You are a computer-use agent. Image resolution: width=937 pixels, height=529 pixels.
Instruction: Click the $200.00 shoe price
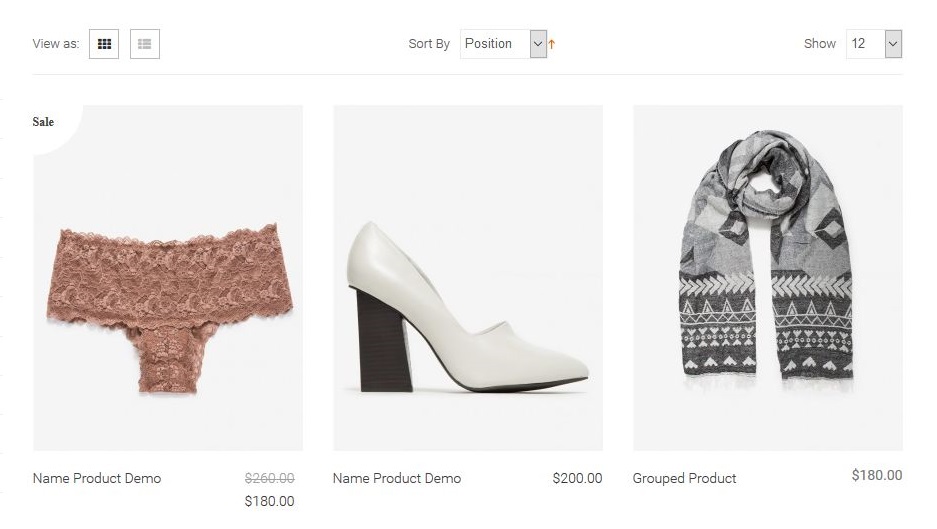click(x=577, y=478)
